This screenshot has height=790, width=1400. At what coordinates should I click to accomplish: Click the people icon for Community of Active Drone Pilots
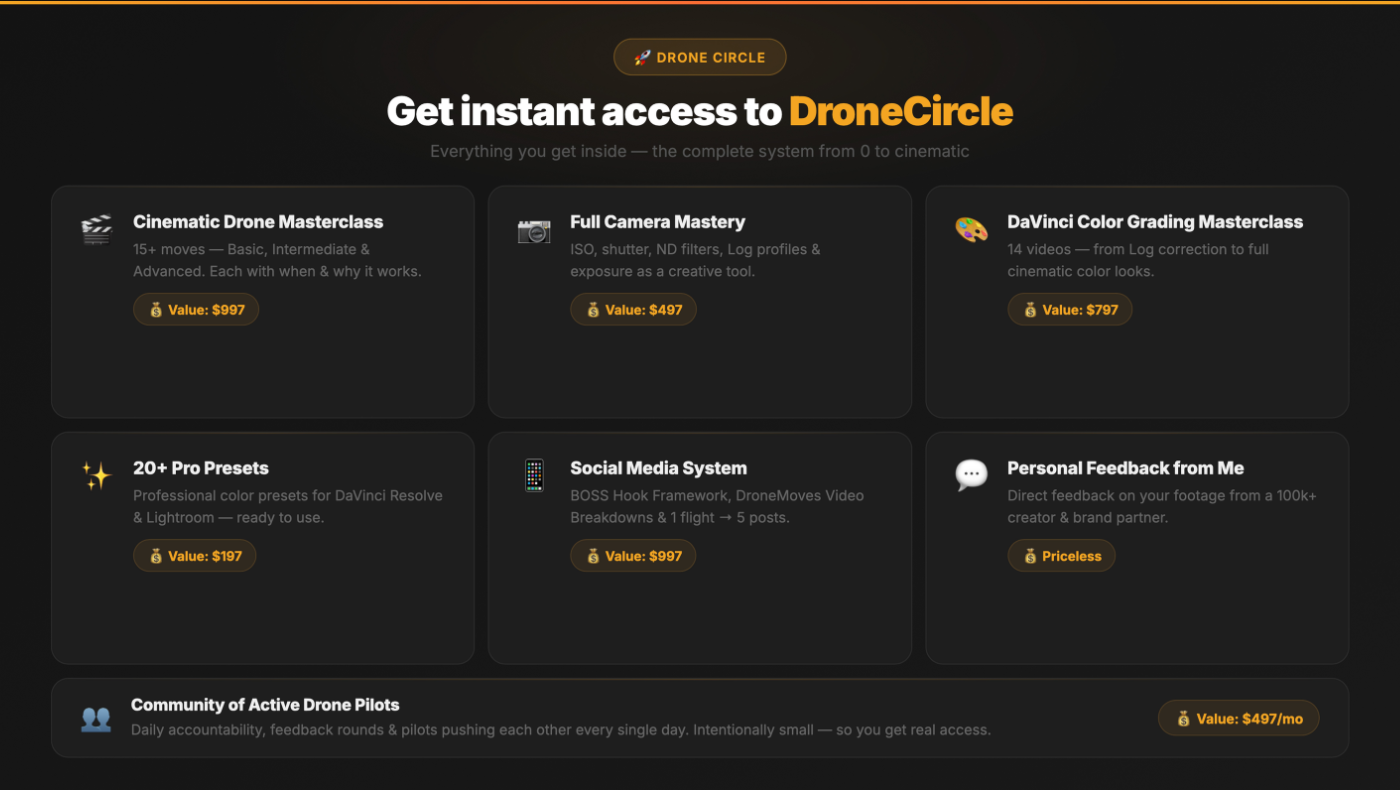[96, 718]
